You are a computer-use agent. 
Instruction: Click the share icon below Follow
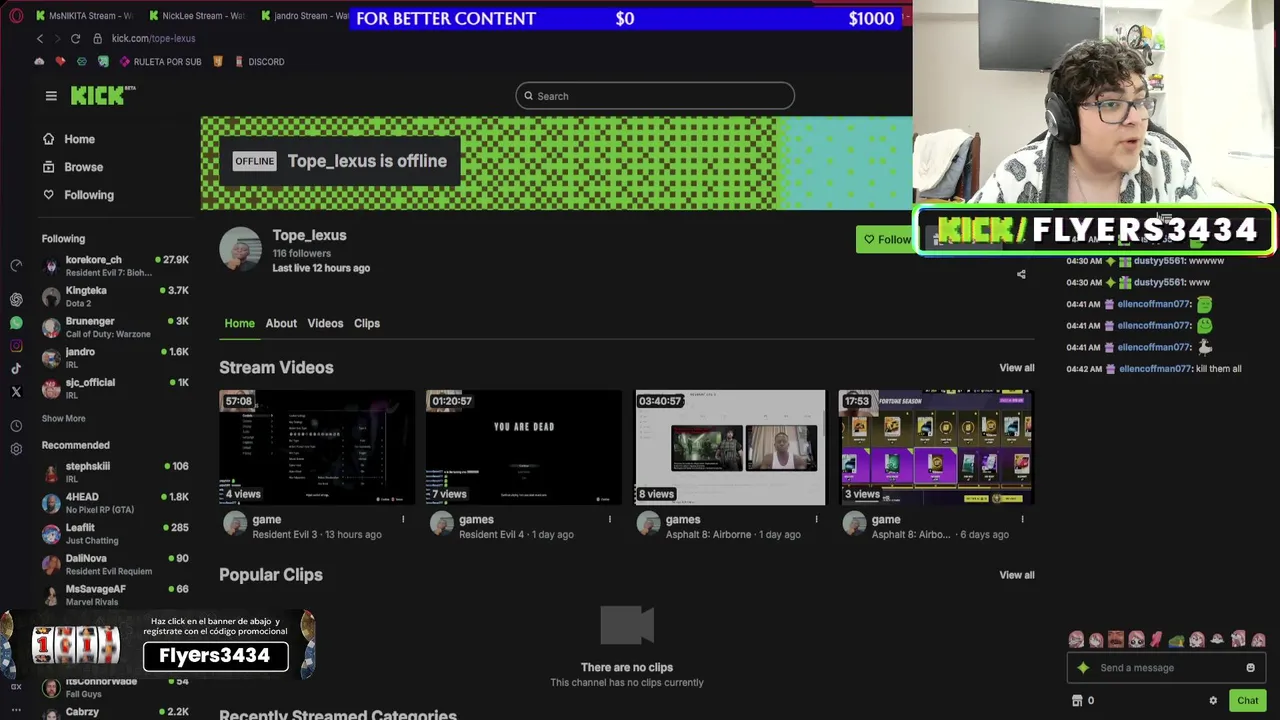point(1021,274)
